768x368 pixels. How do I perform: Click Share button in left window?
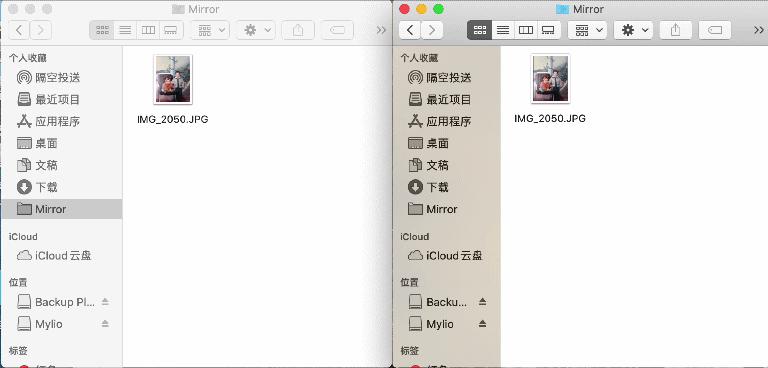298,30
